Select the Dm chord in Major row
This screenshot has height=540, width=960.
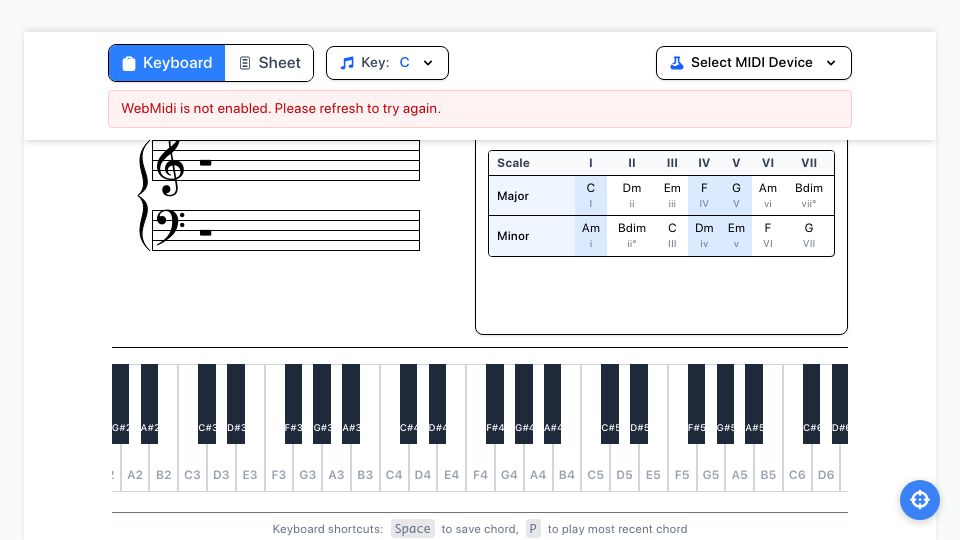[x=632, y=195]
